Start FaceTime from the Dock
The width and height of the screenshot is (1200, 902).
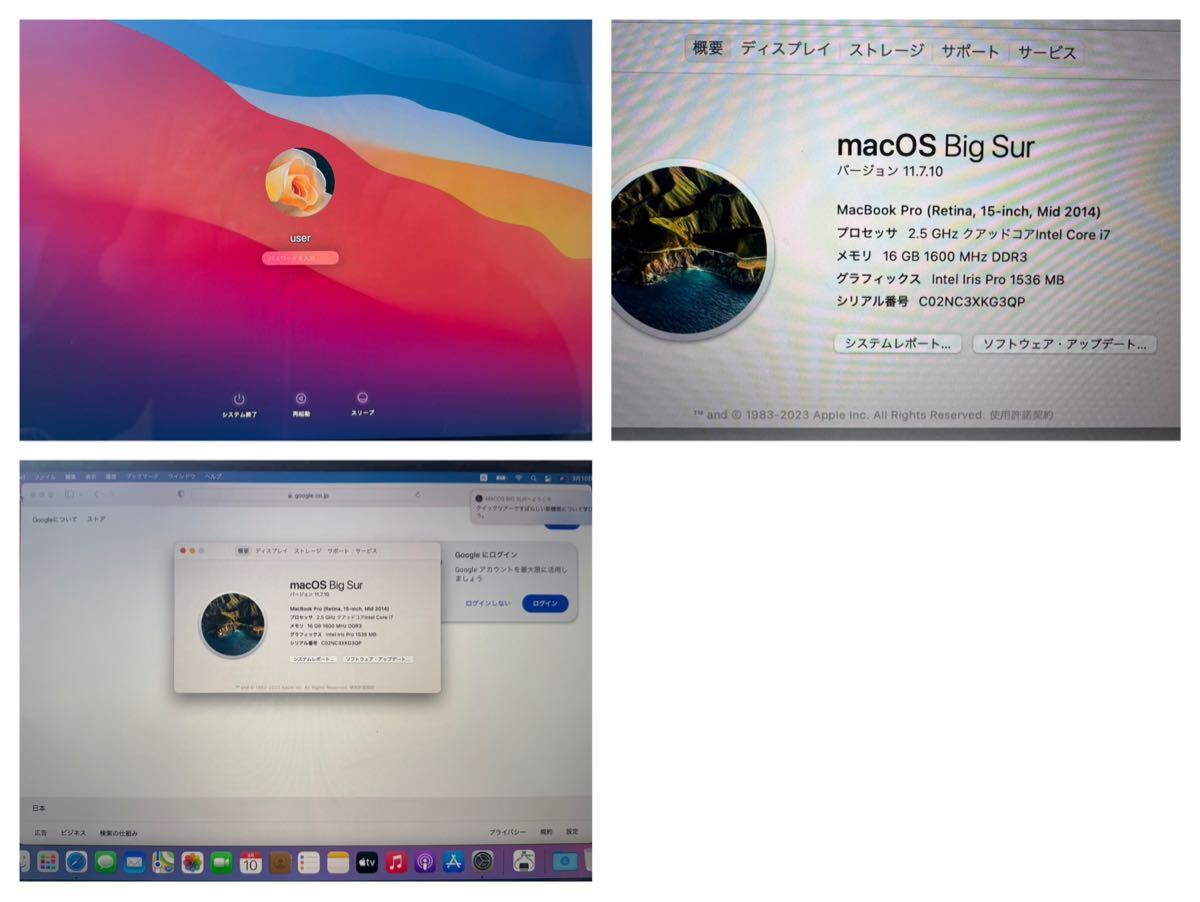coord(222,861)
